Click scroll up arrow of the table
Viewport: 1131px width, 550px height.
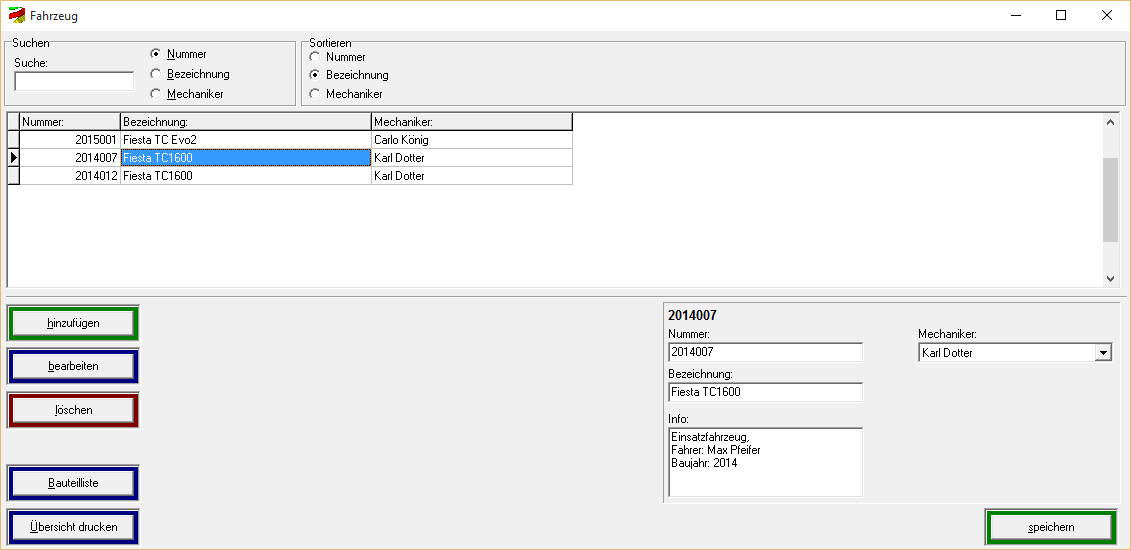tap(1110, 121)
